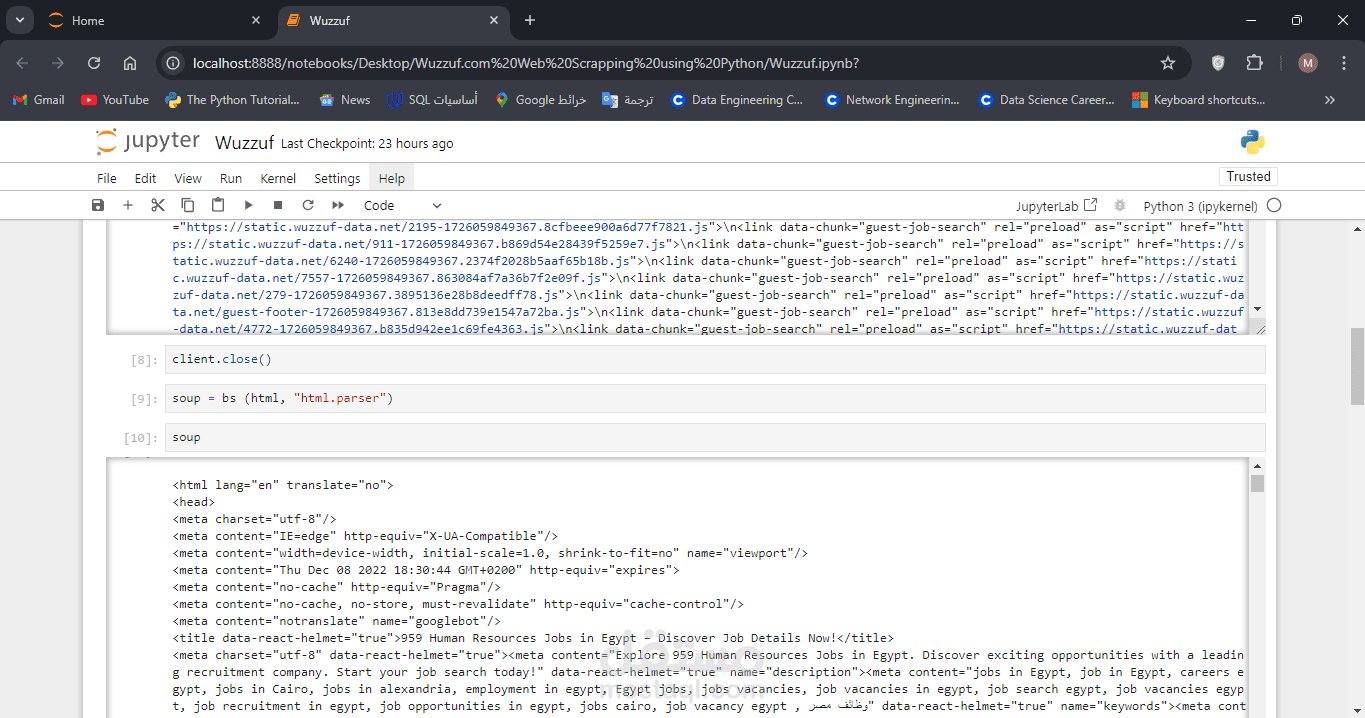Open the ترجمة translate bookmark

click(628, 100)
